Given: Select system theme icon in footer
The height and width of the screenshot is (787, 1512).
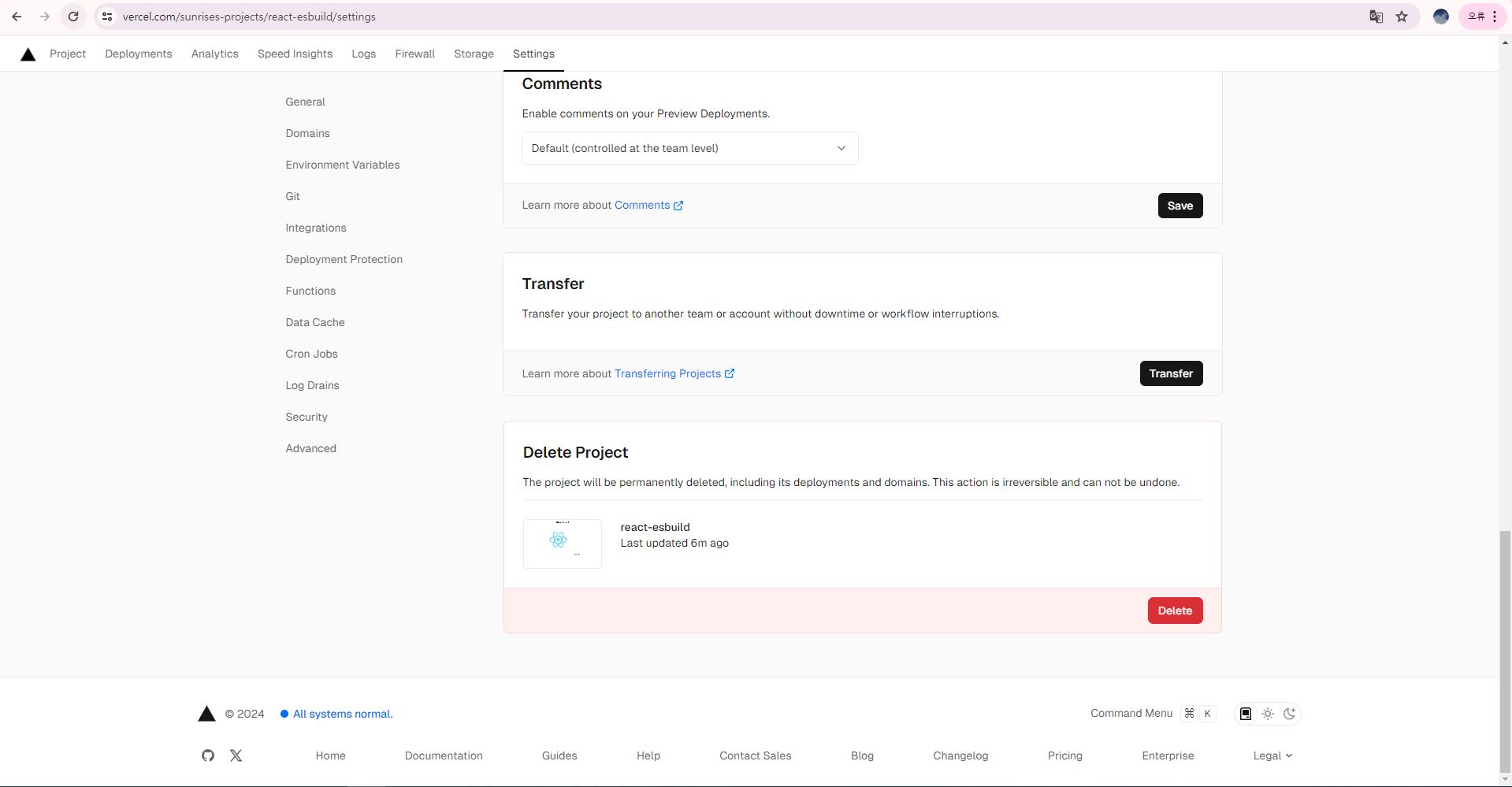Looking at the screenshot, I should (1246, 714).
